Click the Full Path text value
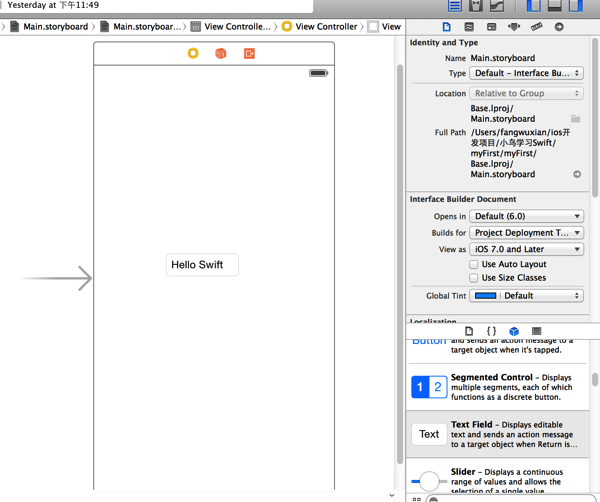The height and width of the screenshot is (502, 600). (520, 153)
